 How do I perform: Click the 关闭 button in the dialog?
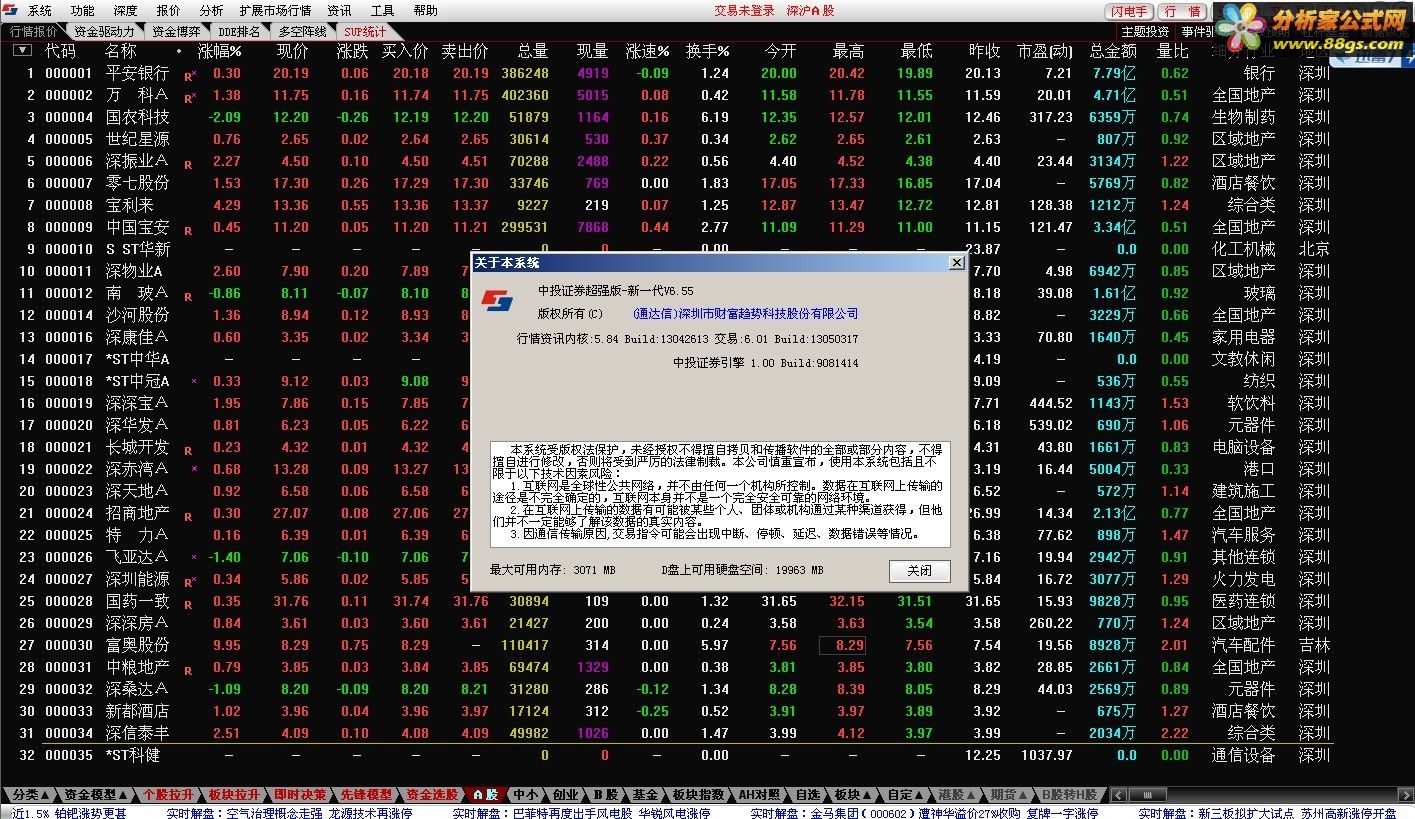[919, 571]
